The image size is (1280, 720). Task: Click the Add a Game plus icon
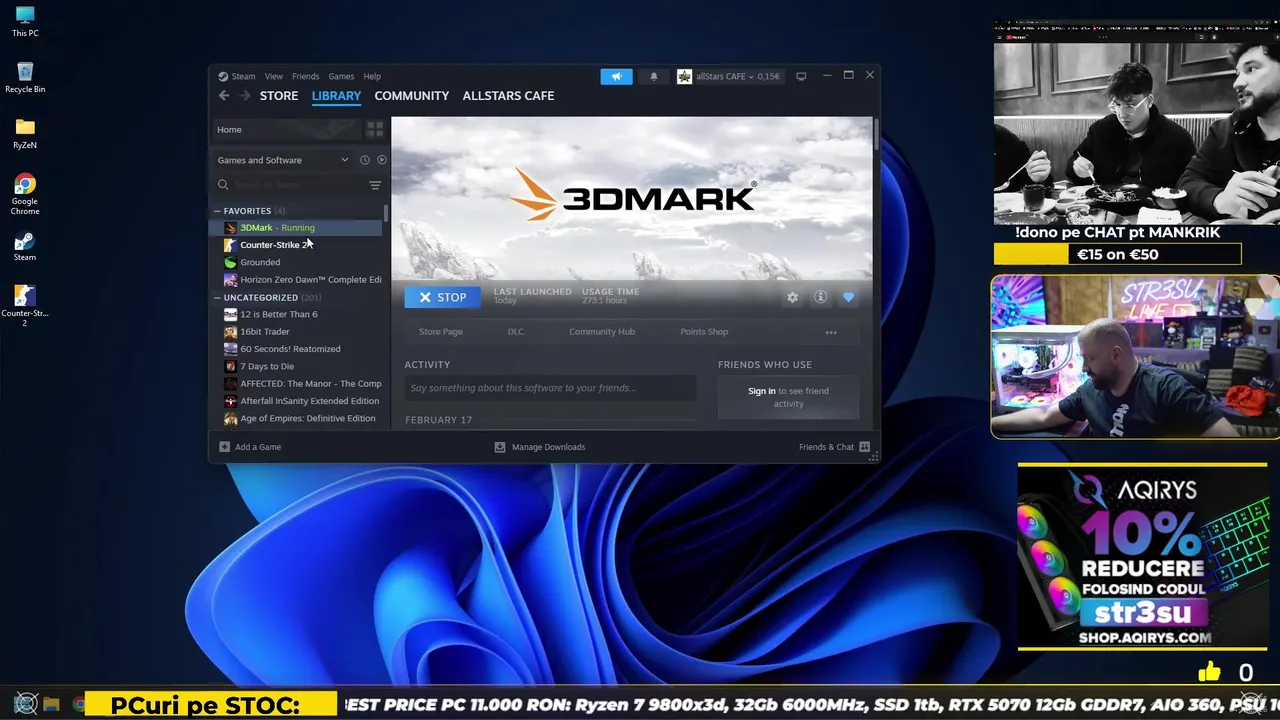tap(225, 447)
